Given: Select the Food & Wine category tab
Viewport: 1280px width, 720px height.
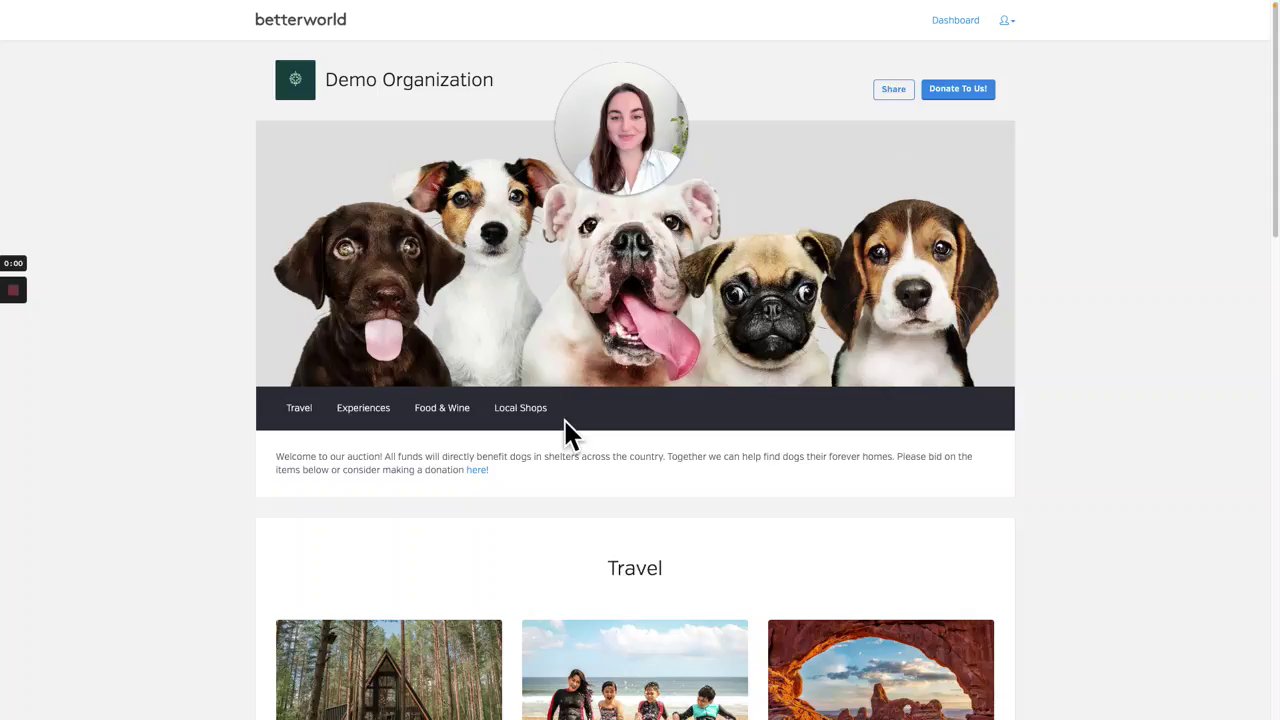Looking at the screenshot, I should pos(442,408).
